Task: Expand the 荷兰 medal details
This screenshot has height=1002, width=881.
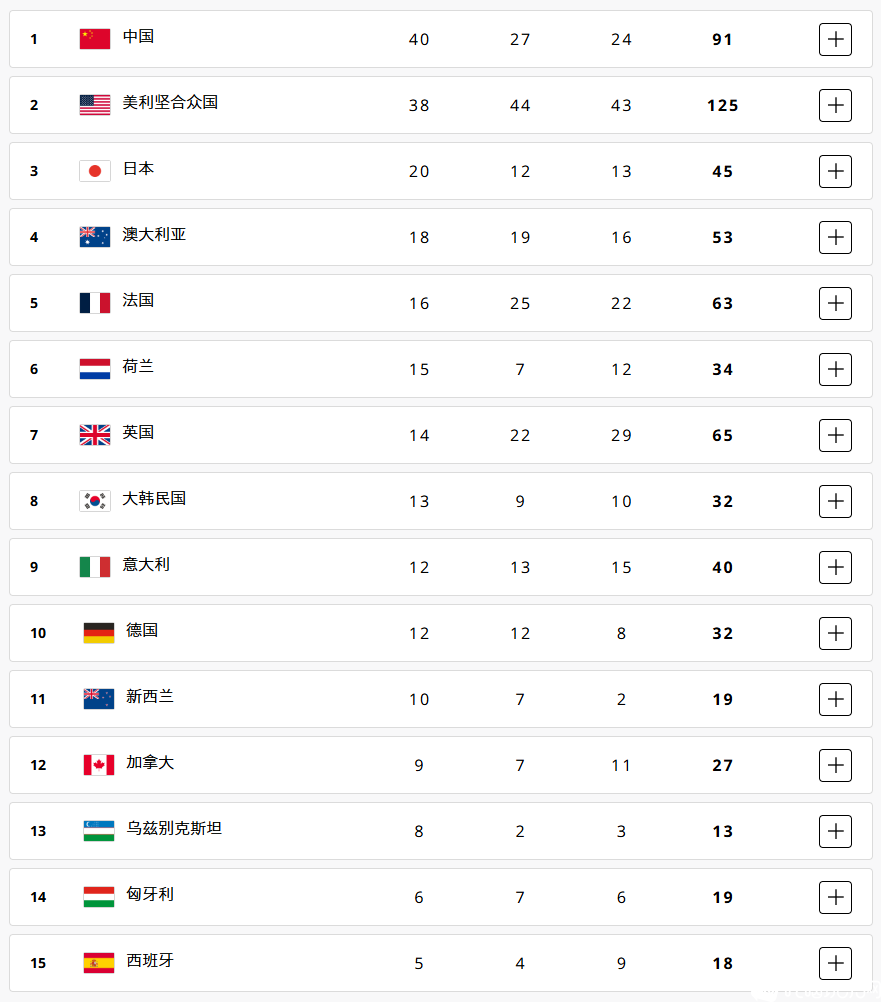Action: click(835, 369)
